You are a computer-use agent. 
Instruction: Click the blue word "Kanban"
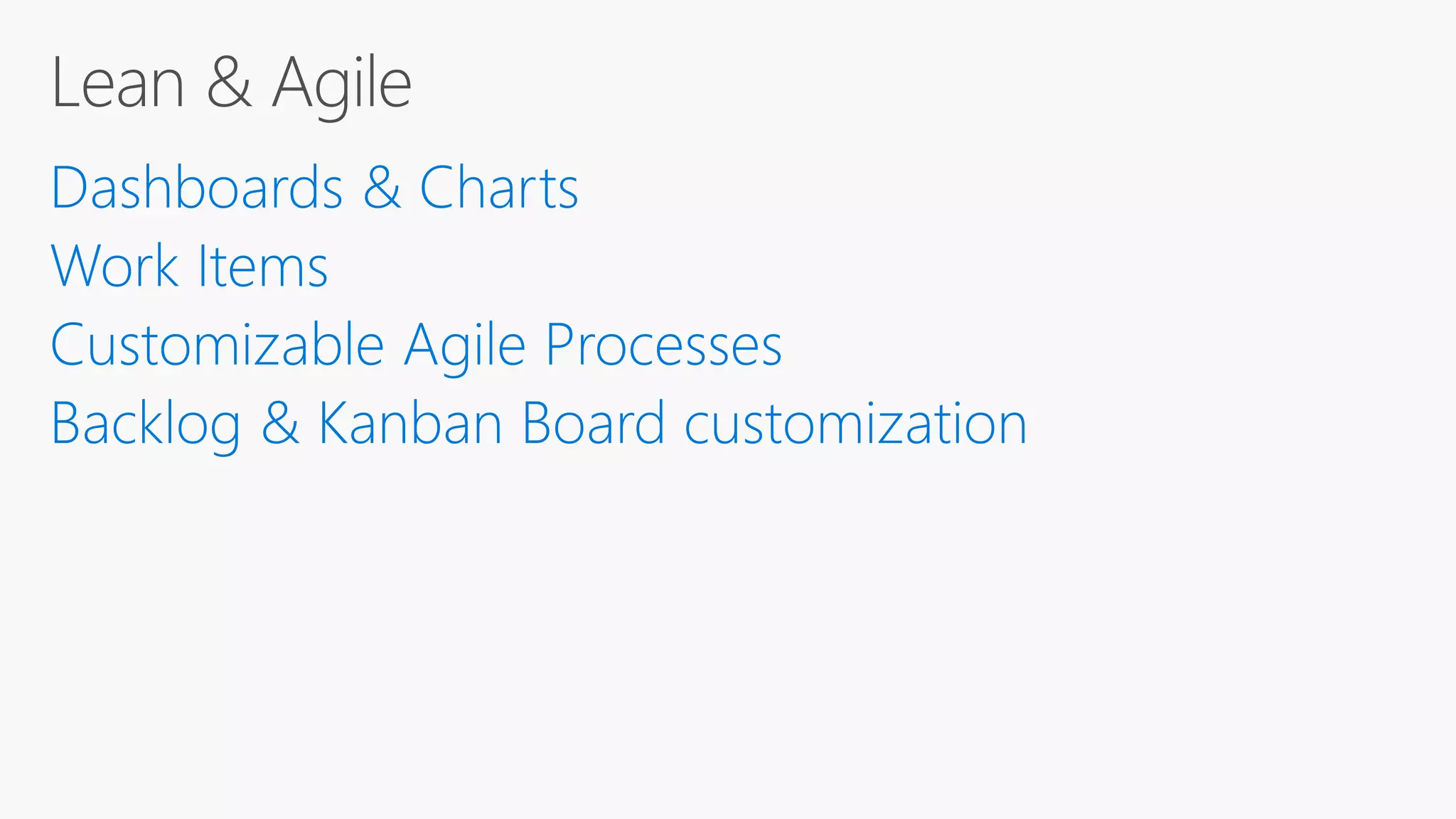[x=410, y=424]
